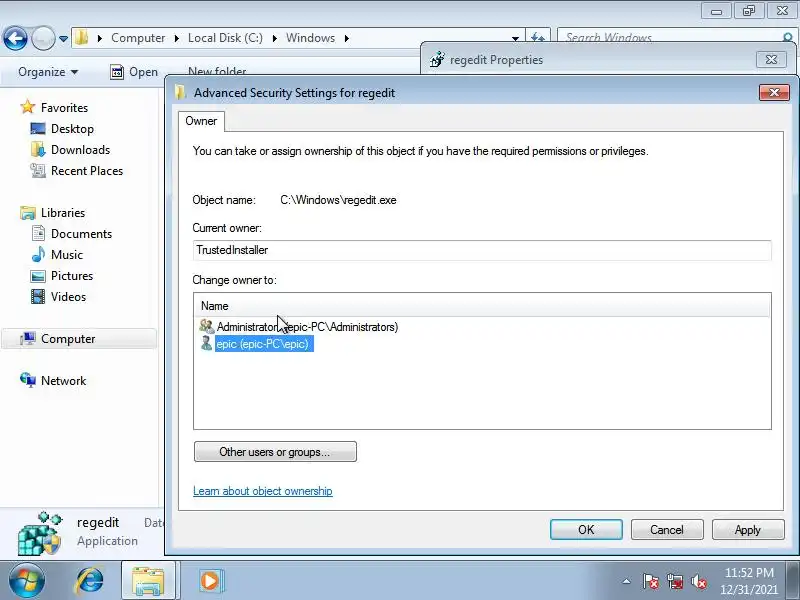Open Desktop in the navigation pane
The width and height of the screenshot is (800, 600).
72,129
